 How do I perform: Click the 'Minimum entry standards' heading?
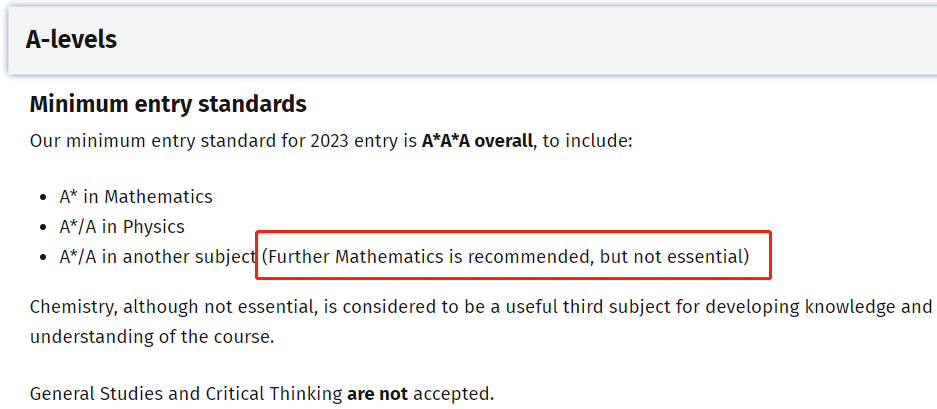168,105
